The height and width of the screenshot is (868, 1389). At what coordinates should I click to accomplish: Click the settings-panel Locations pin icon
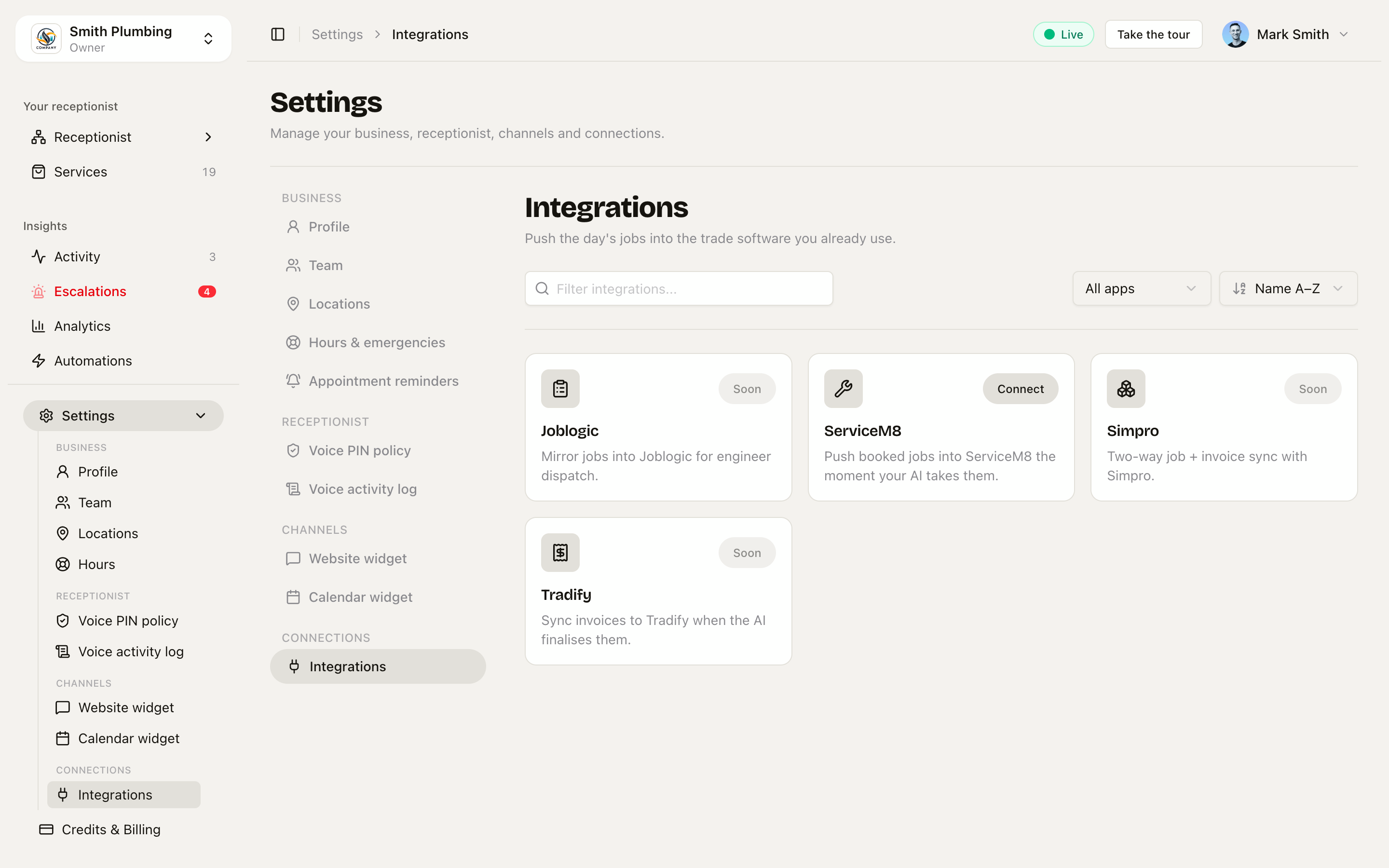293,304
